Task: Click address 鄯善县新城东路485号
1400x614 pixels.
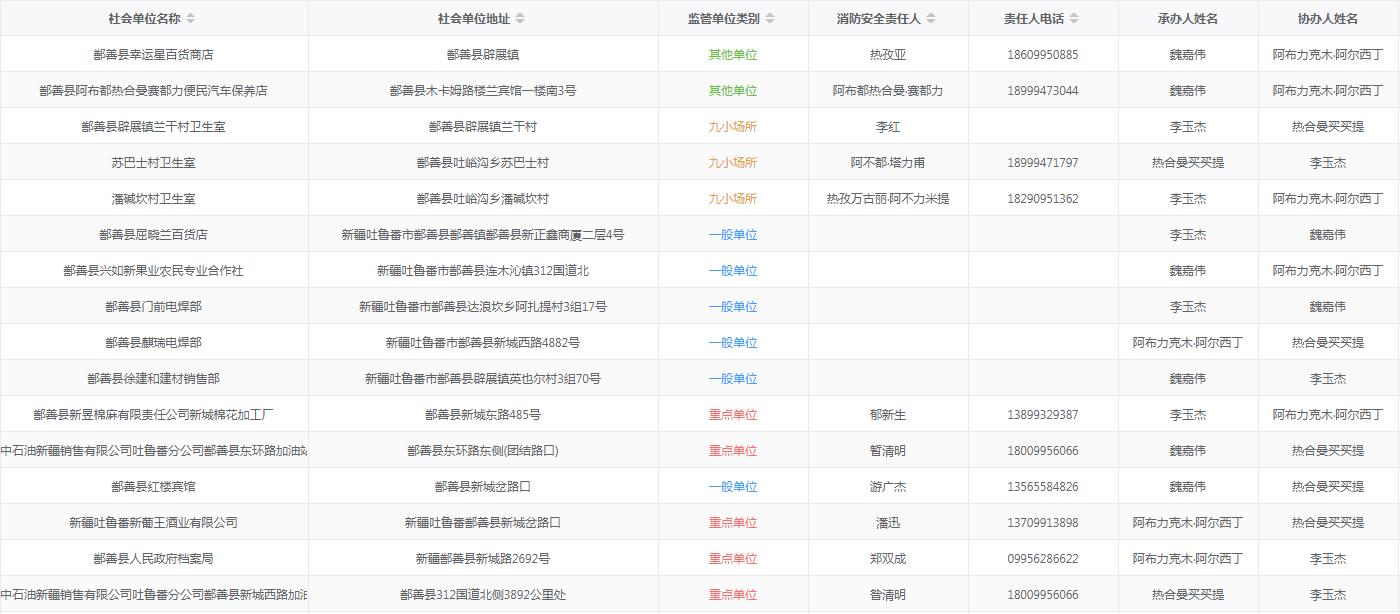Action: 482,415
